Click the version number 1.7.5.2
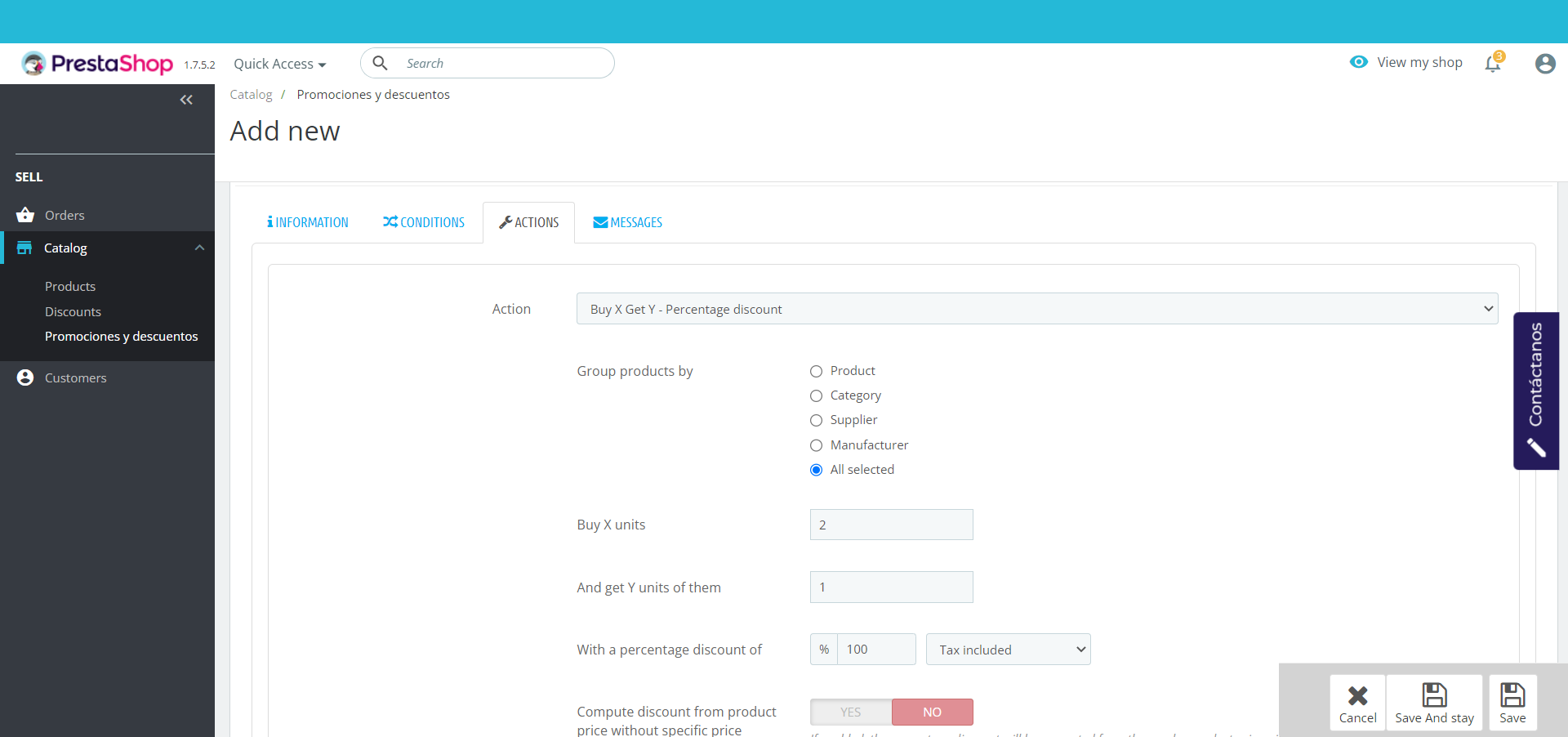This screenshot has width=1568, height=737. tap(199, 65)
